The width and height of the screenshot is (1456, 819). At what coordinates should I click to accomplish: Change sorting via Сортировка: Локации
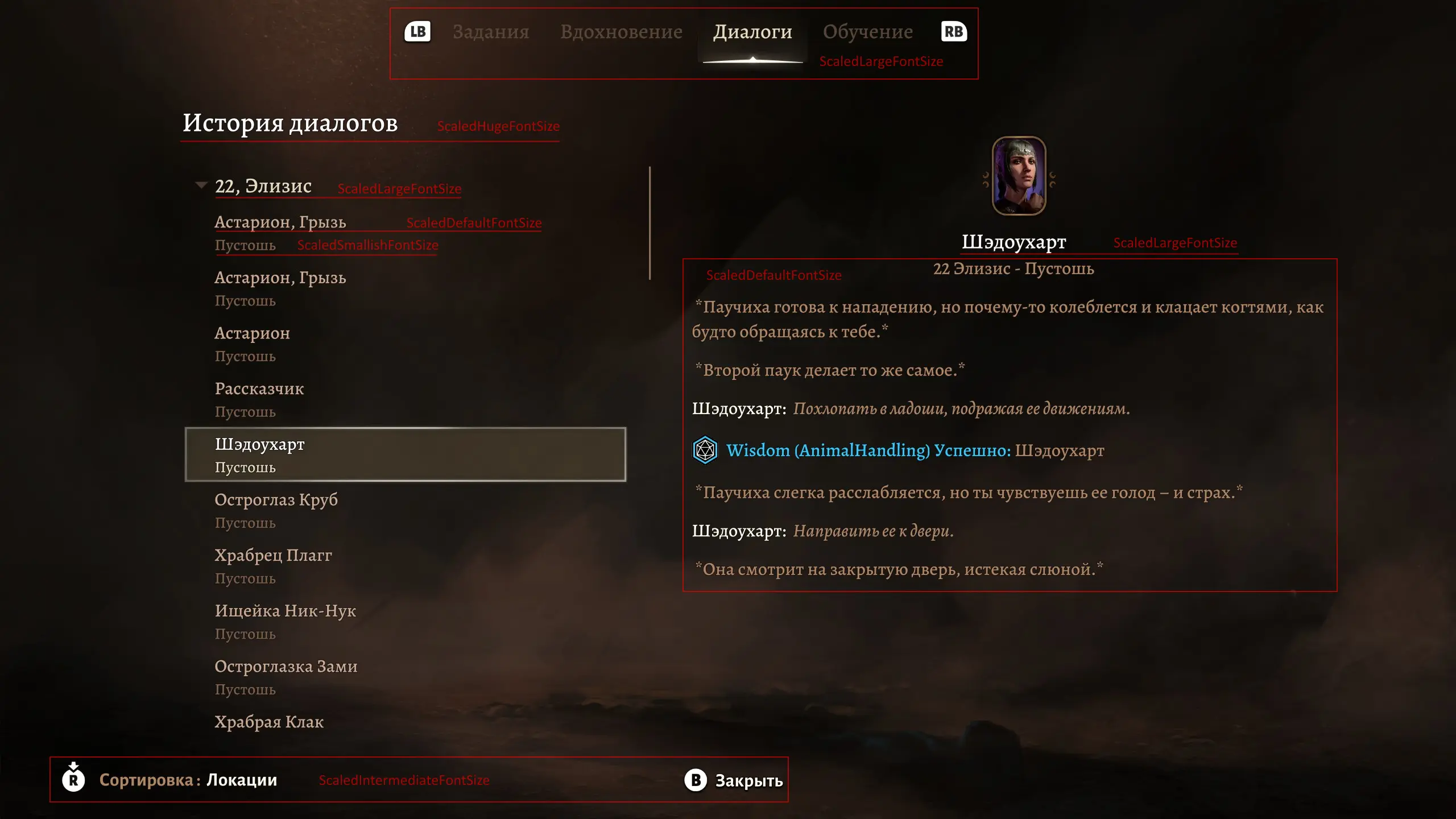[188, 780]
